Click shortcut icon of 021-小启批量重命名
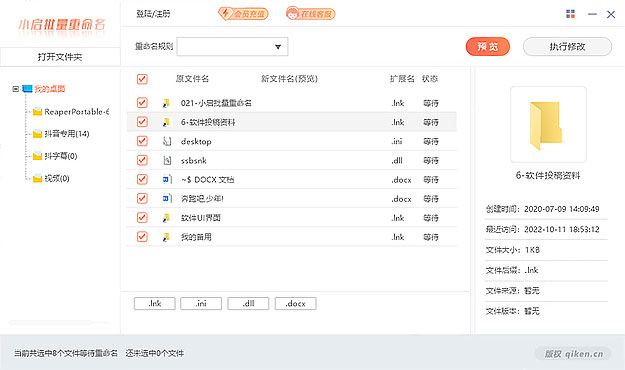625x370 pixels. coord(167,103)
